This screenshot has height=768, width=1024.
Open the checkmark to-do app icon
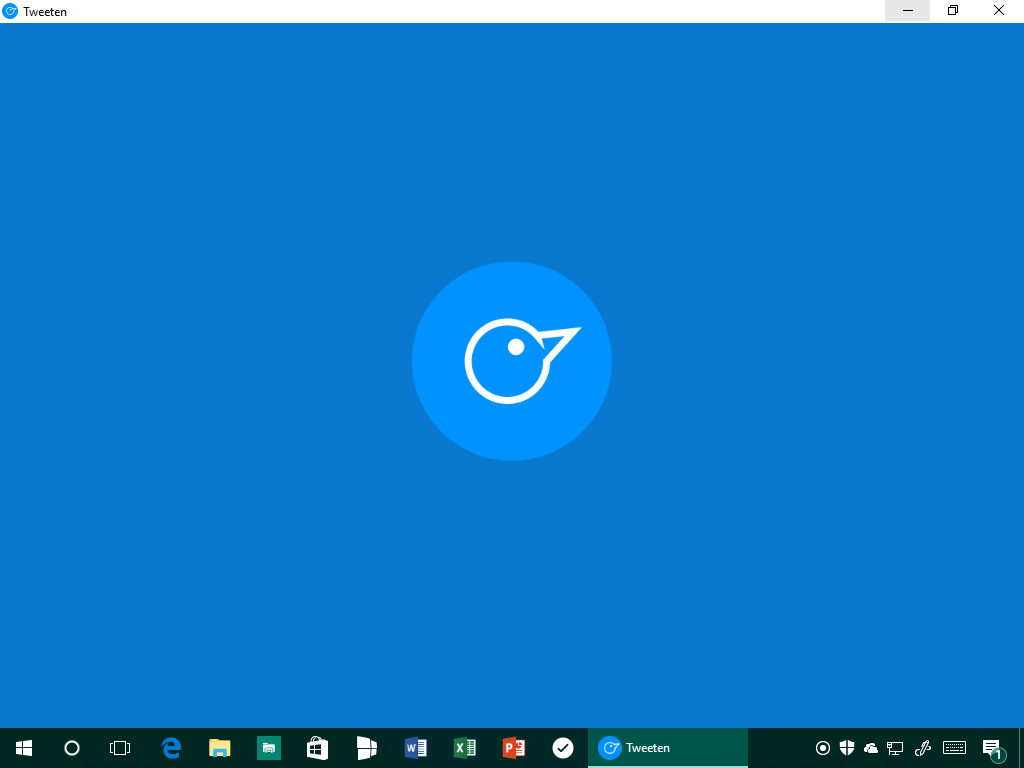[x=562, y=748]
